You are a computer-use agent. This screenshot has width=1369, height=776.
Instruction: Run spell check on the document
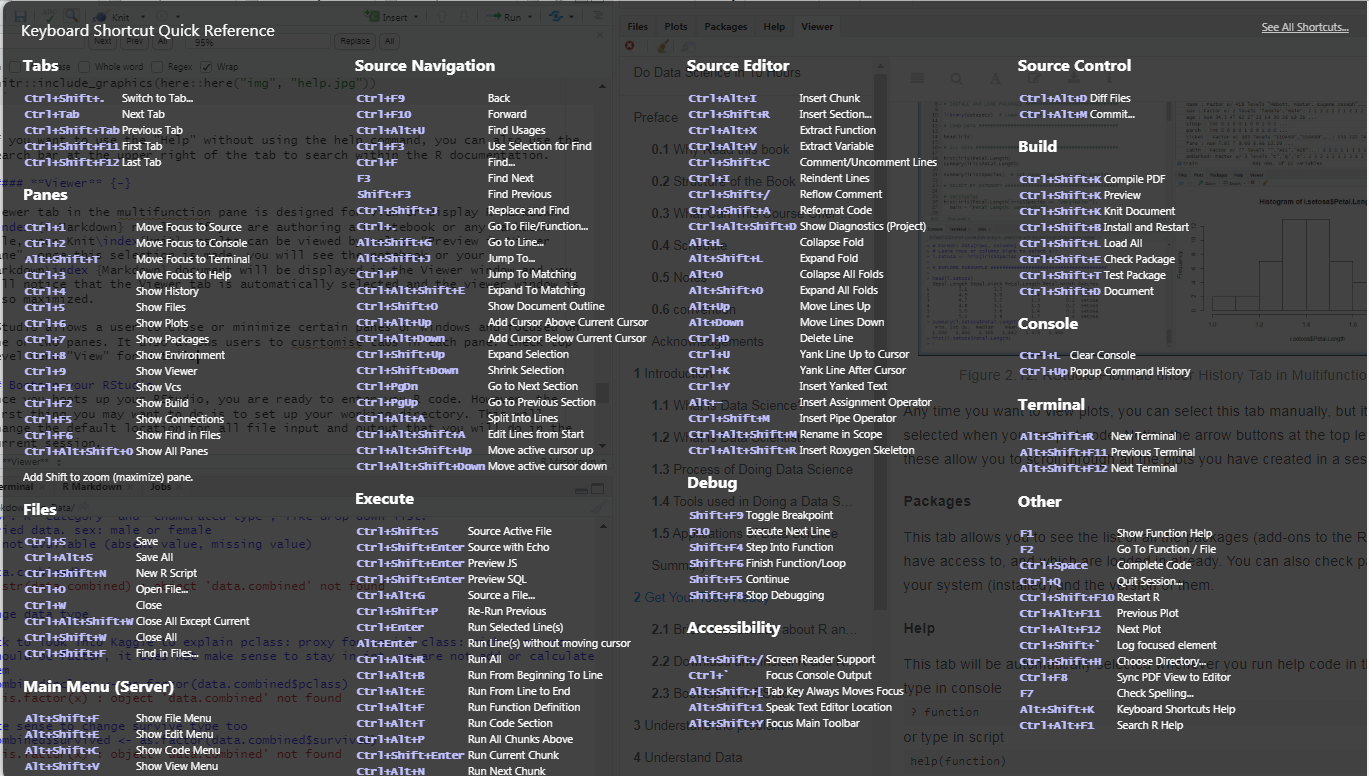50,16
